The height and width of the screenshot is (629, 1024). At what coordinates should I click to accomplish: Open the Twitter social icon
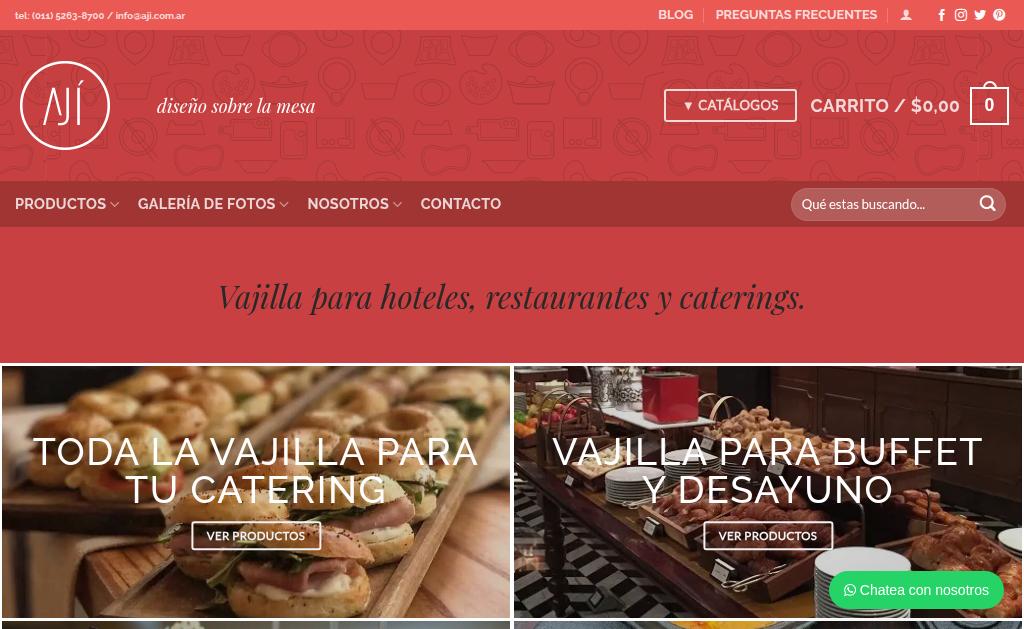(980, 15)
